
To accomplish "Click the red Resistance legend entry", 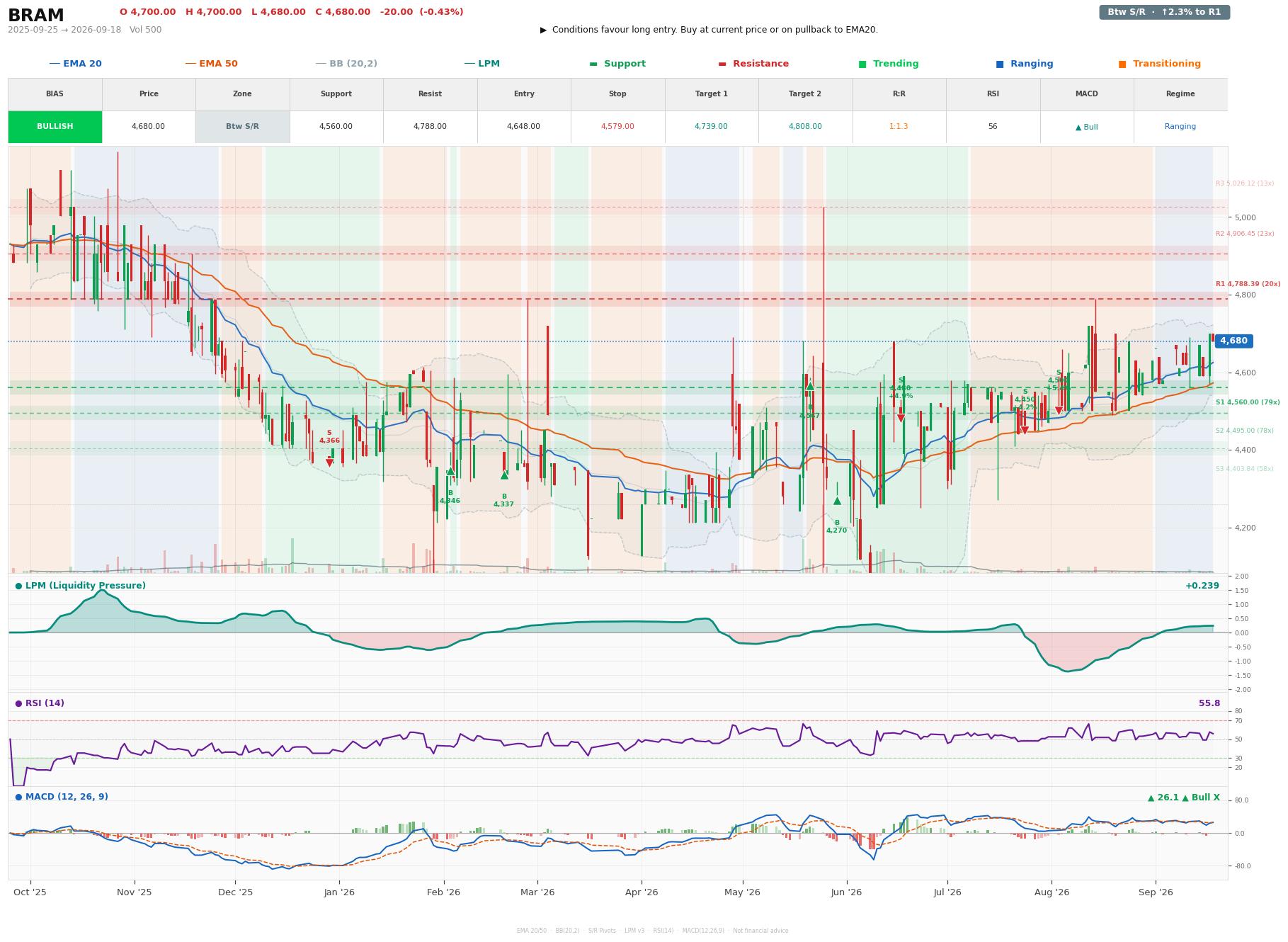I will click(x=753, y=64).
